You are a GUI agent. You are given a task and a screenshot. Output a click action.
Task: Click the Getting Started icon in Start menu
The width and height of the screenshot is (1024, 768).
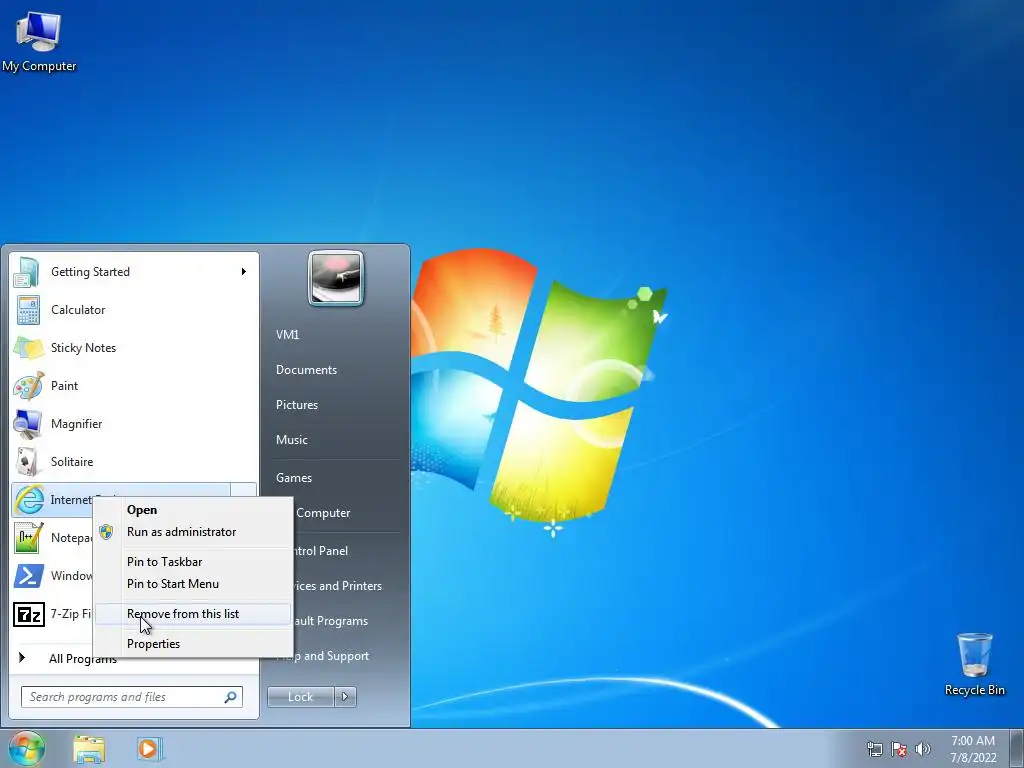tap(28, 272)
